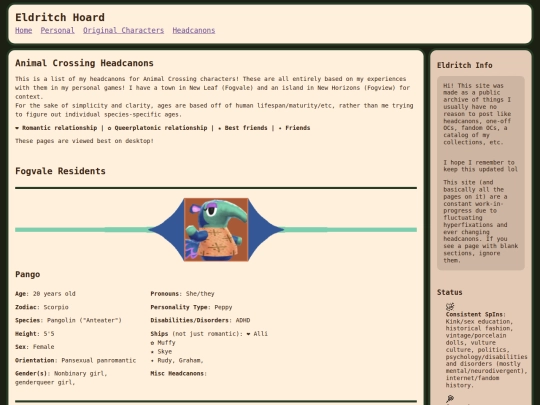This screenshot has height=405, width=540.
Task: Click the Consistent SpIns label
Action: click(475, 314)
